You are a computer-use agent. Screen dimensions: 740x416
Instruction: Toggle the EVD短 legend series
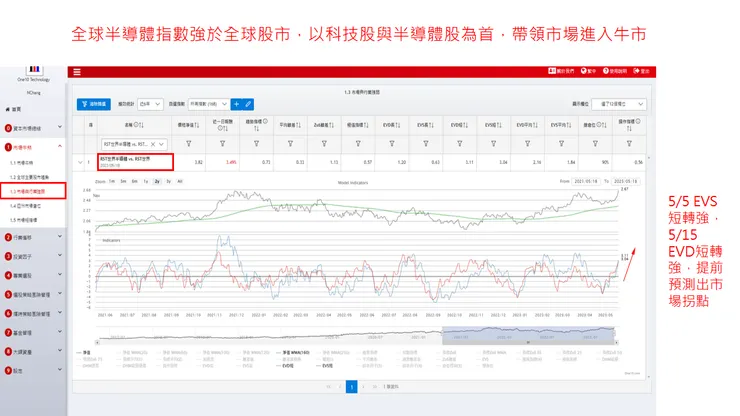coord(284,366)
